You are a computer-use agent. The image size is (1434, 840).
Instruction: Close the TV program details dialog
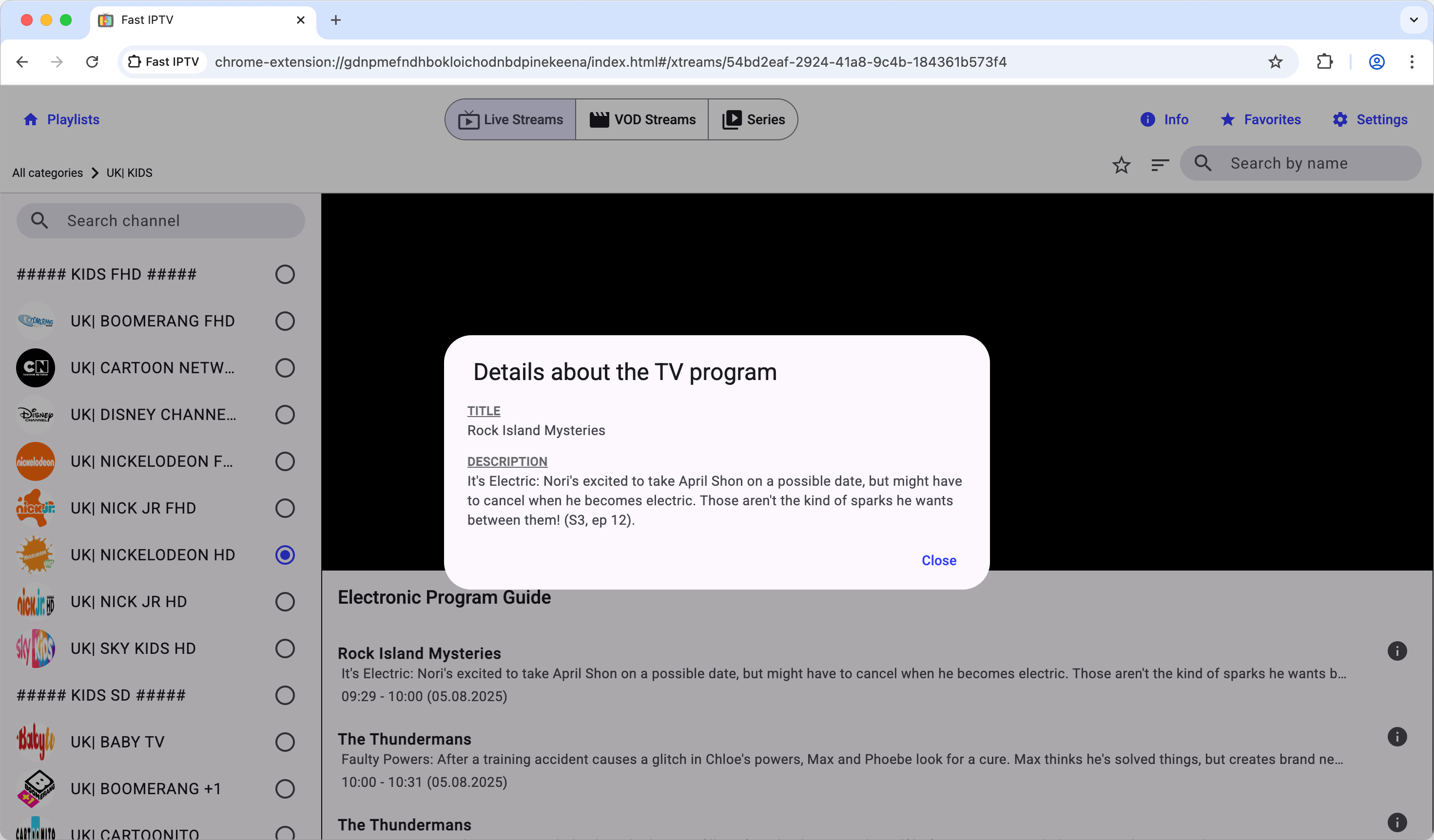(x=939, y=560)
